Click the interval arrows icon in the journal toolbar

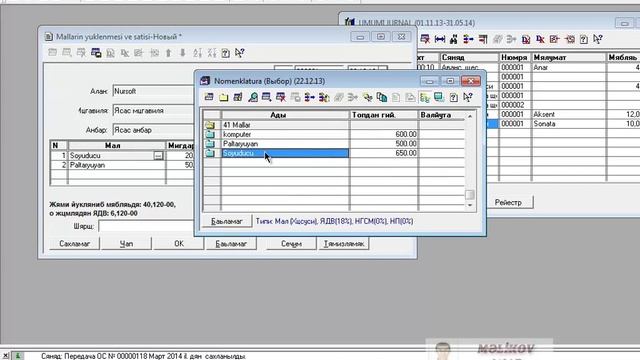coord(440,39)
